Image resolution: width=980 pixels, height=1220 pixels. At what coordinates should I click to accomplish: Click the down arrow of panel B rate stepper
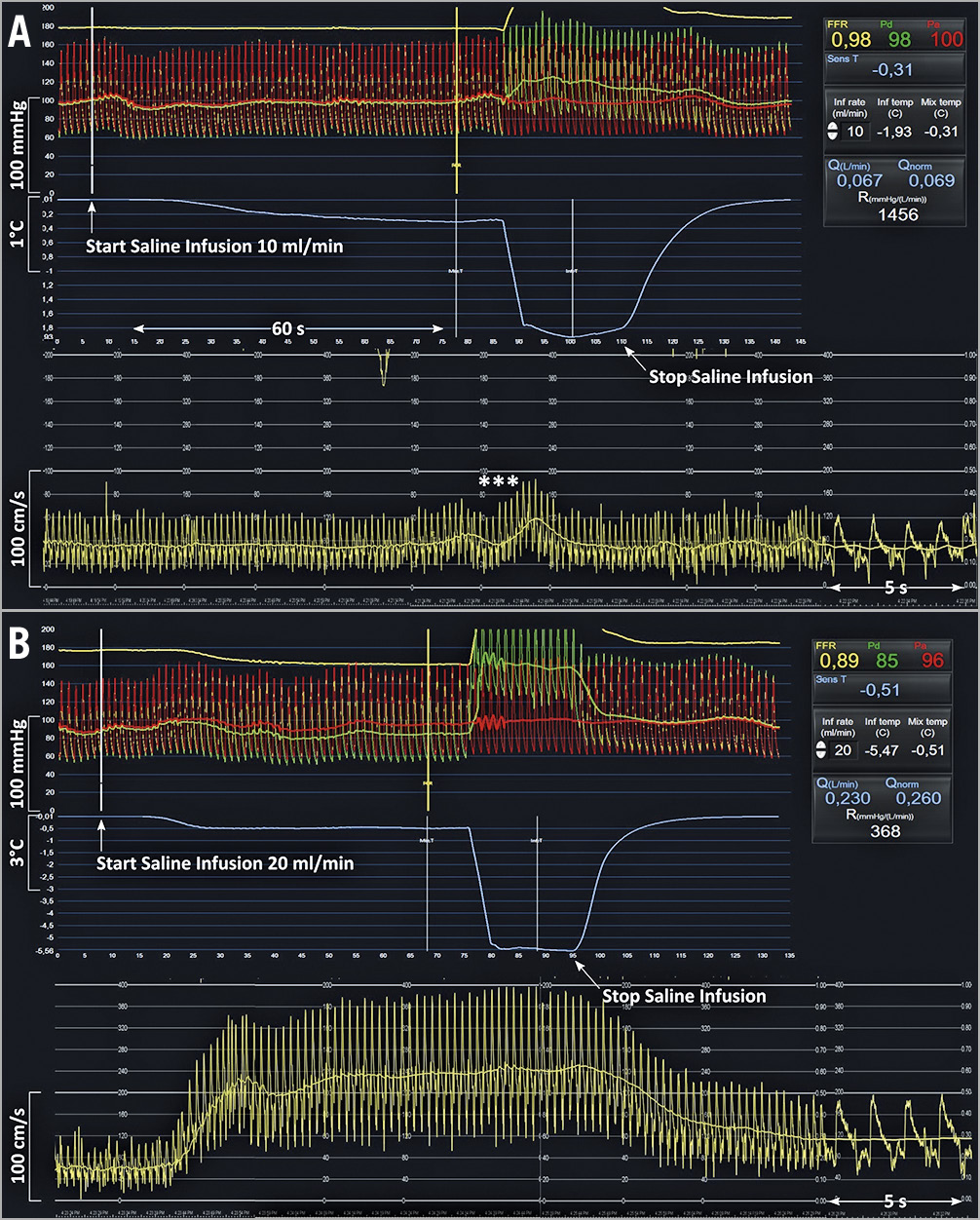coord(823,755)
